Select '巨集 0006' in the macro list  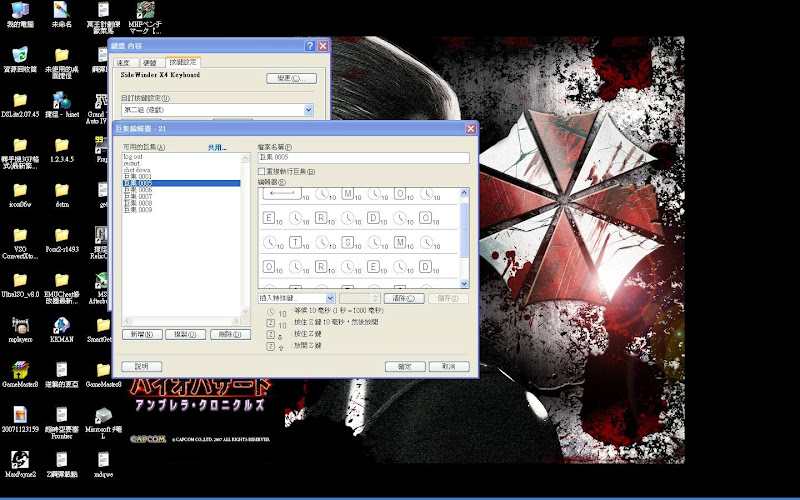pyautogui.click(x=138, y=190)
